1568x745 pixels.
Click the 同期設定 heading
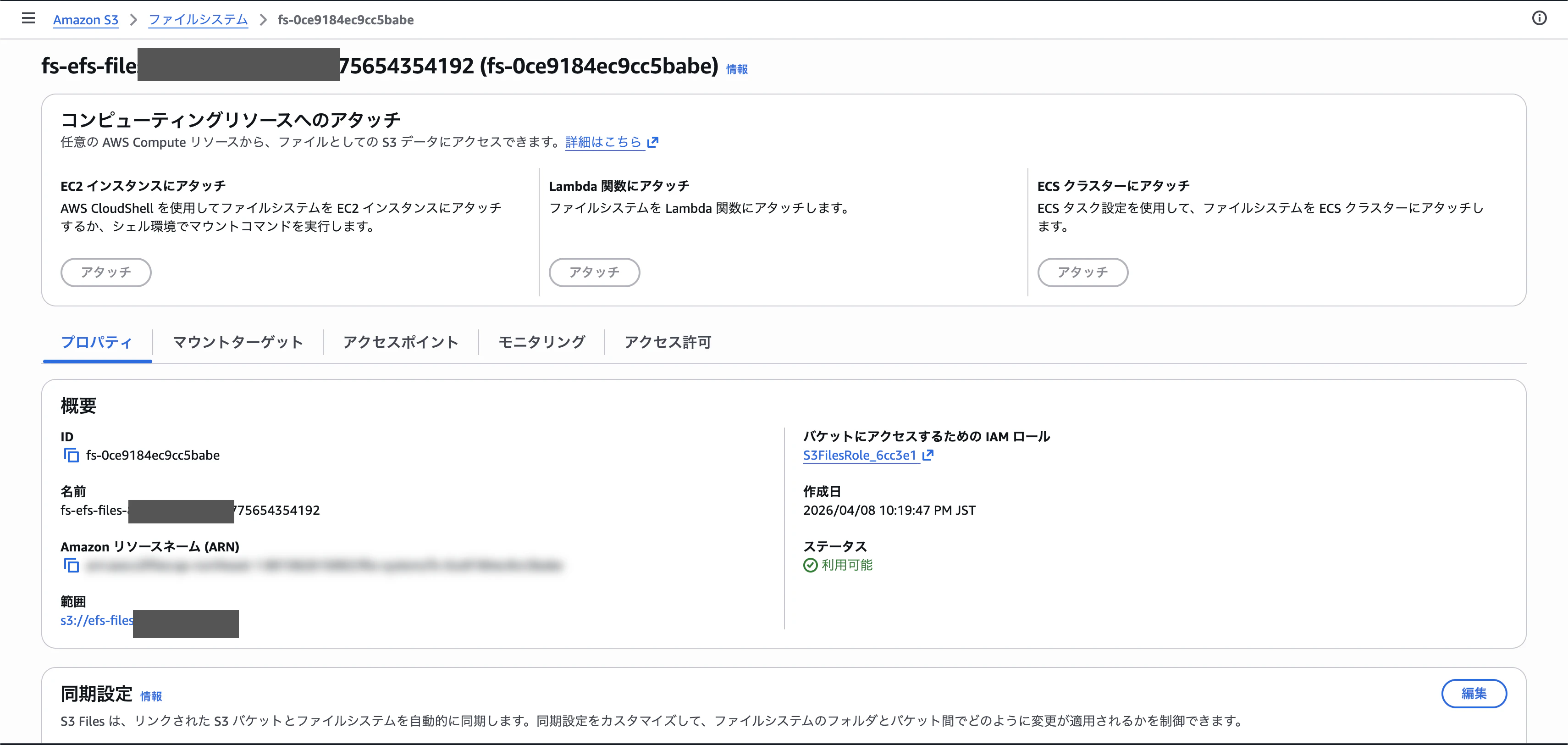(96, 694)
